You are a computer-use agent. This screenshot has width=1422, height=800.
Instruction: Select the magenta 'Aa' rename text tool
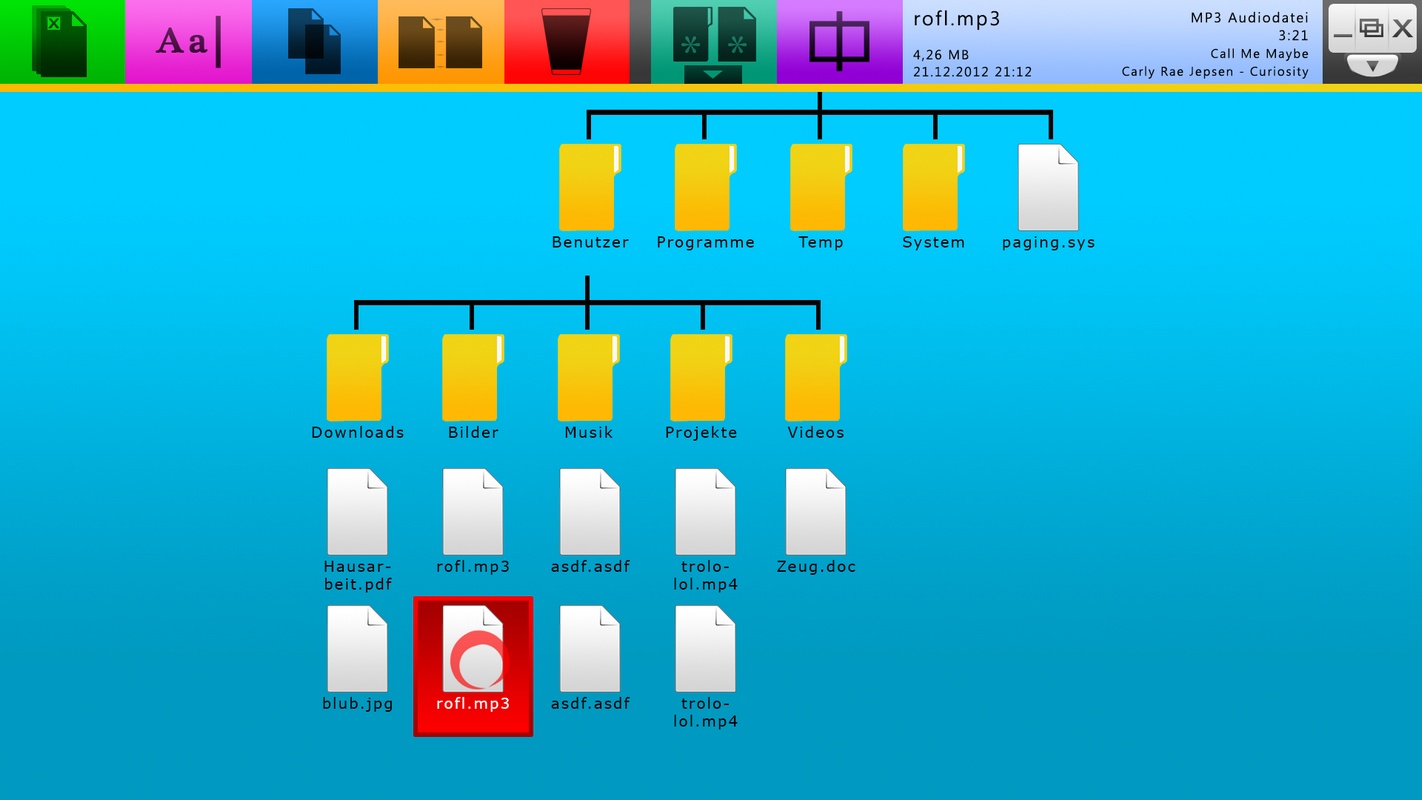[x=188, y=42]
